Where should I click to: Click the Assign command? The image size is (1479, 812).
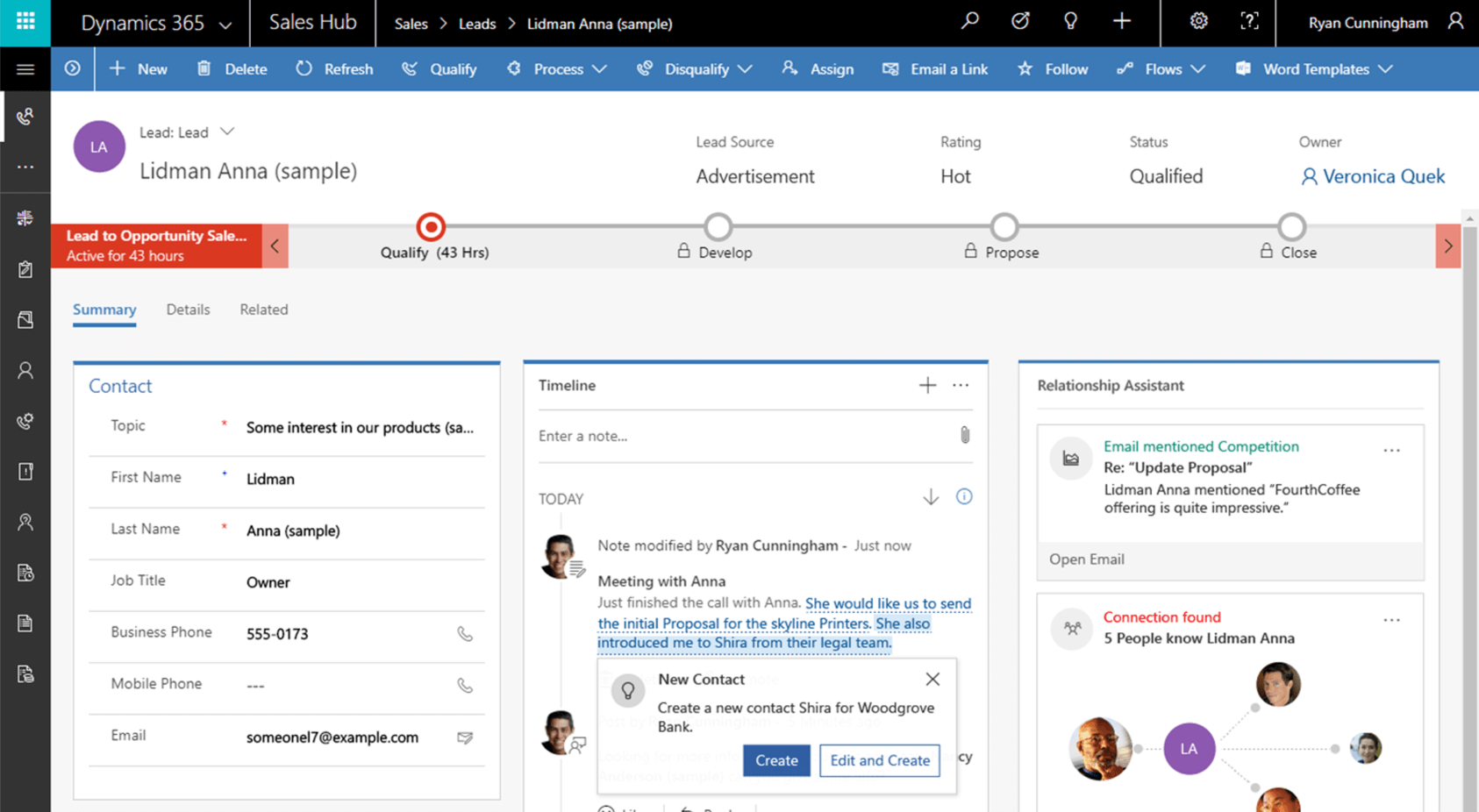pos(818,69)
